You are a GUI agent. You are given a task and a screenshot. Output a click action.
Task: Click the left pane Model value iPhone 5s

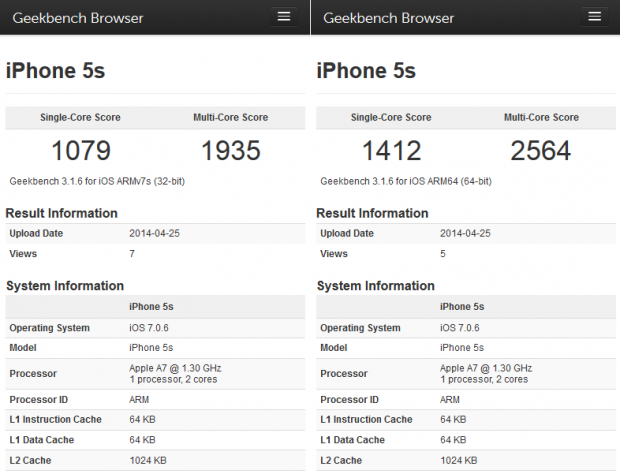(151, 348)
